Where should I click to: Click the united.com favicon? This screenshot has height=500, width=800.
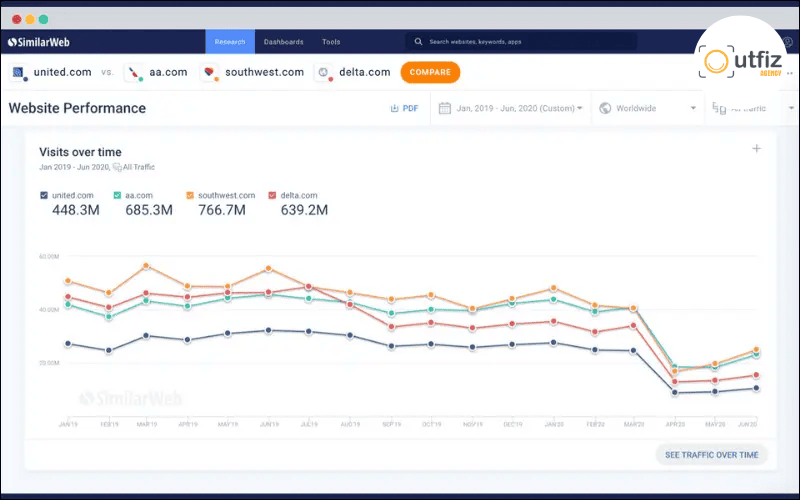point(19,72)
